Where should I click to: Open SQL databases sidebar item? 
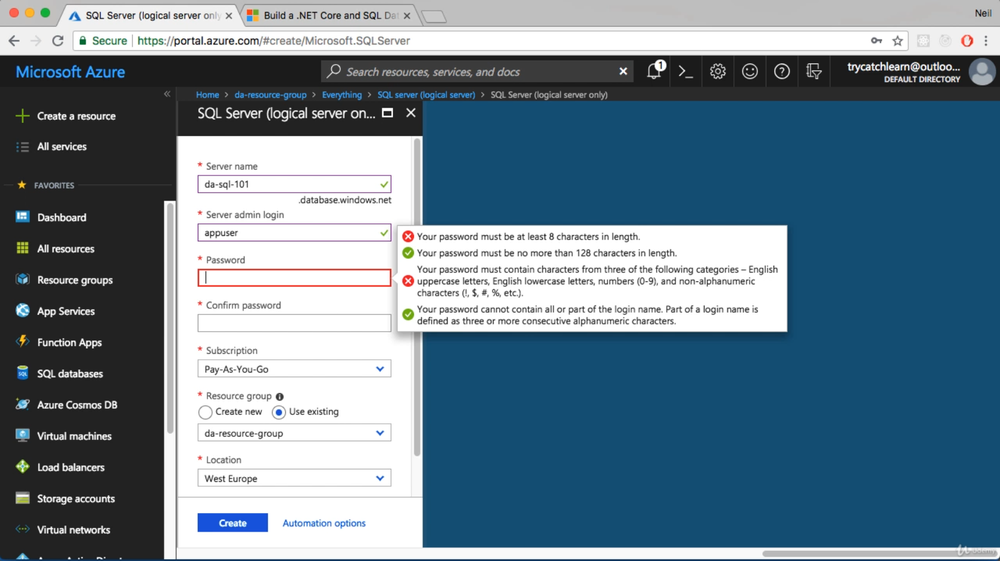click(x=70, y=374)
